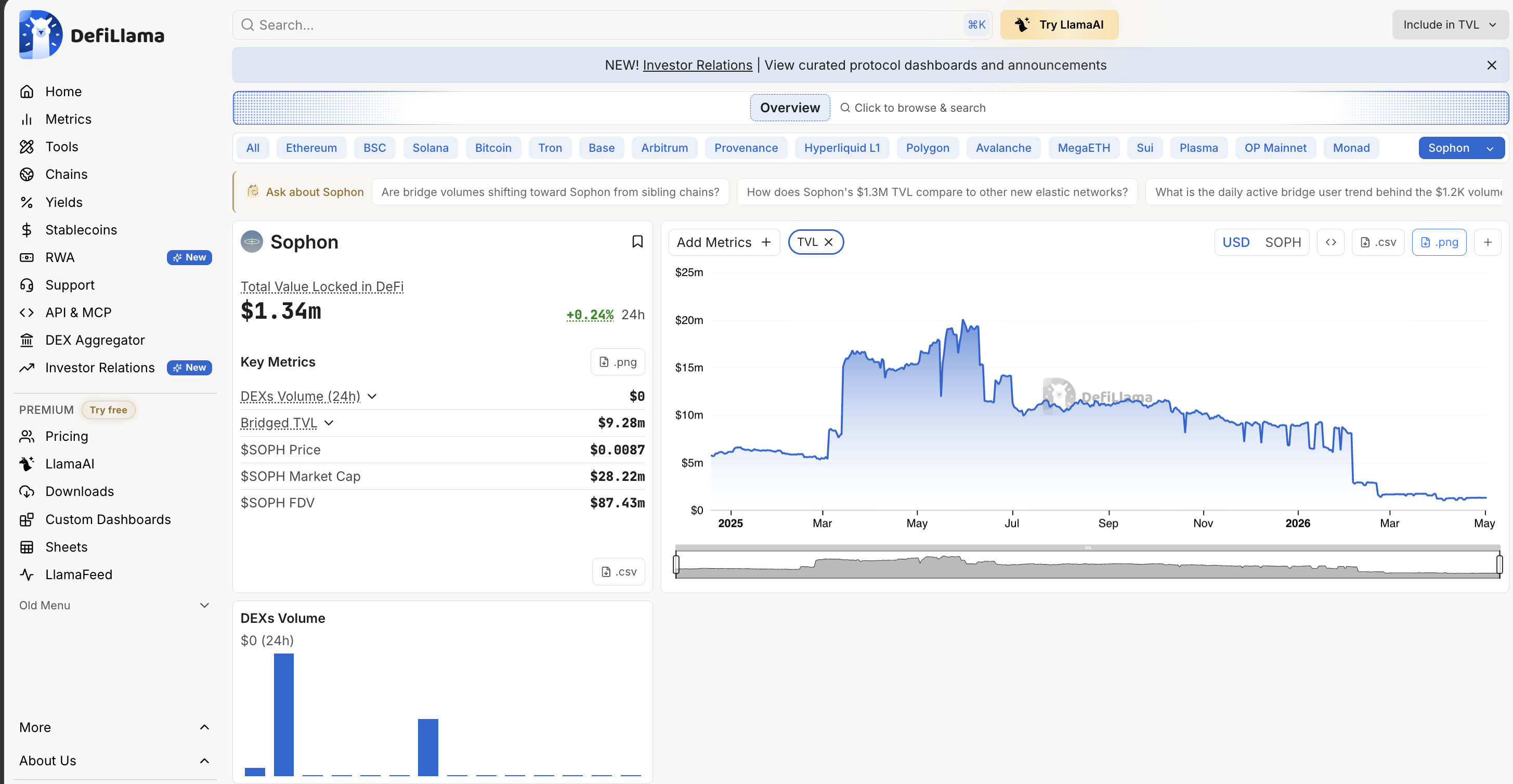Click the Downloads cloud icon
Viewport: 1513px width, 784px height.
27,491
